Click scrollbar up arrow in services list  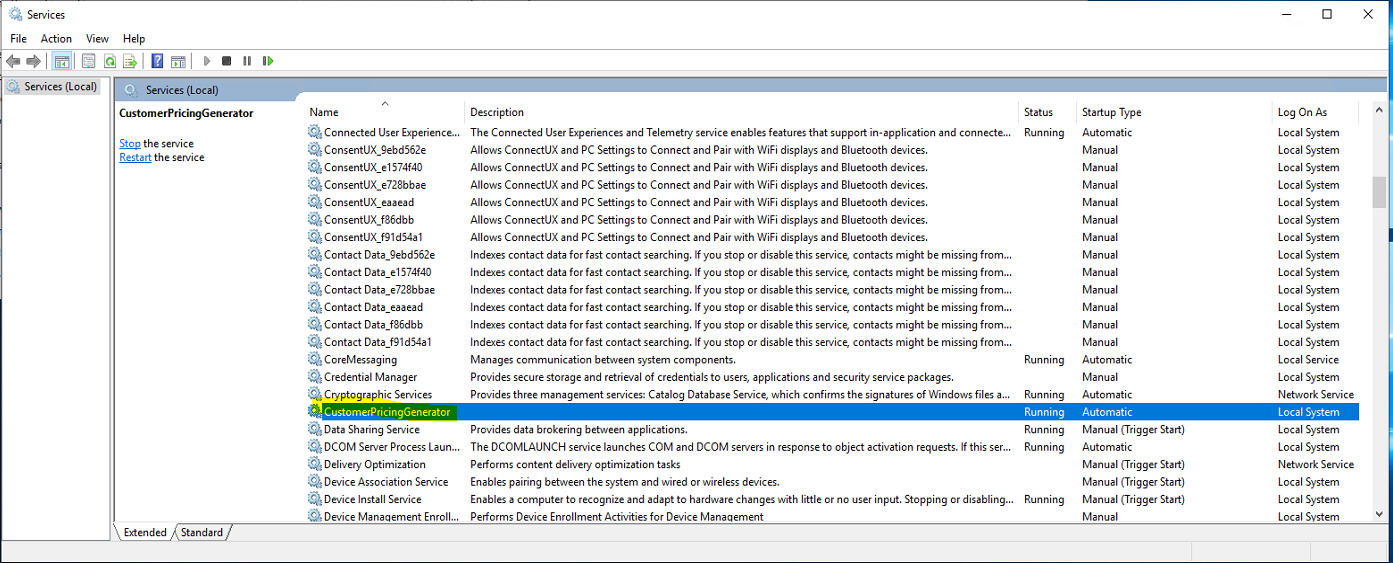coord(1379,110)
